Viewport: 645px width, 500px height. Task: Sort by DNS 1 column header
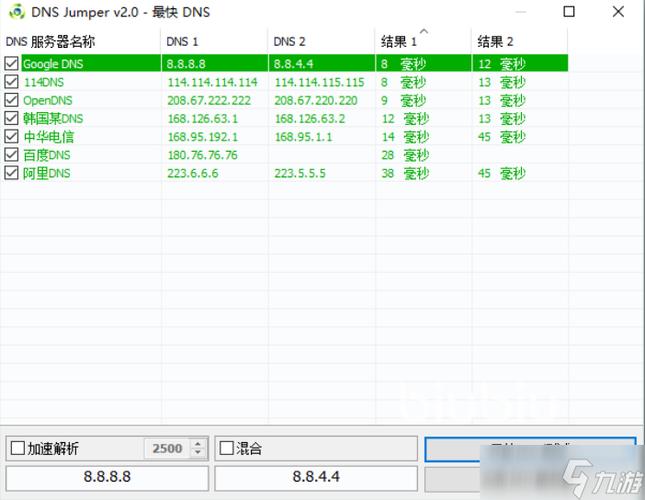pyautogui.click(x=214, y=41)
